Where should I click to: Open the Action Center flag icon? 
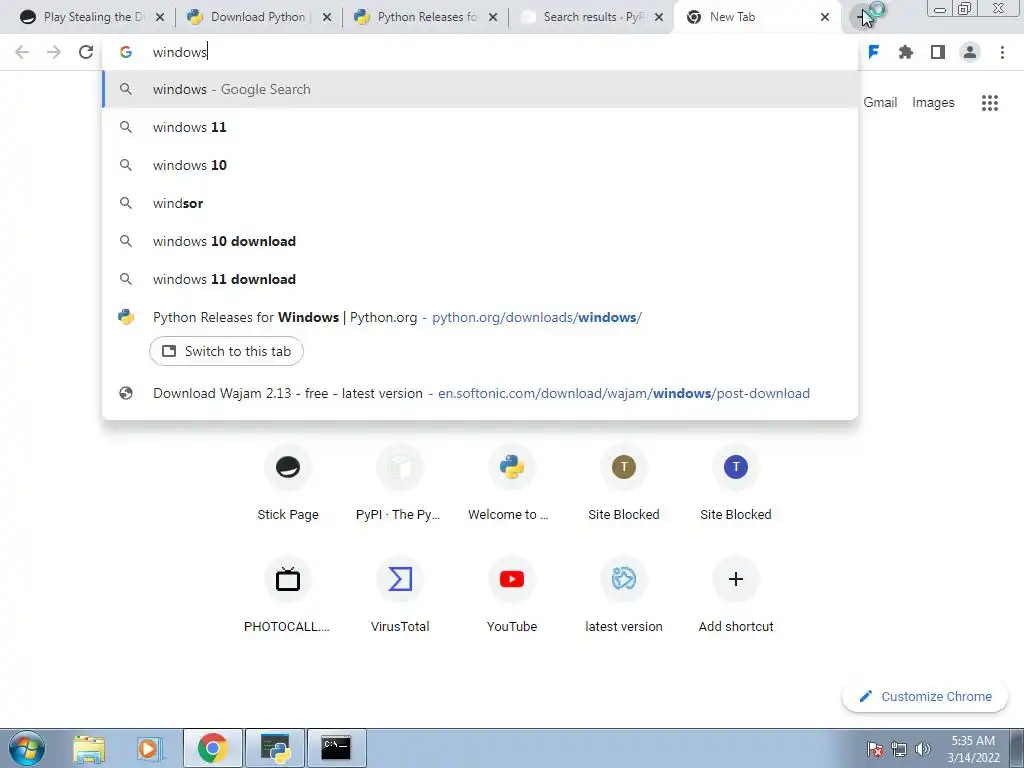[875, 749]
